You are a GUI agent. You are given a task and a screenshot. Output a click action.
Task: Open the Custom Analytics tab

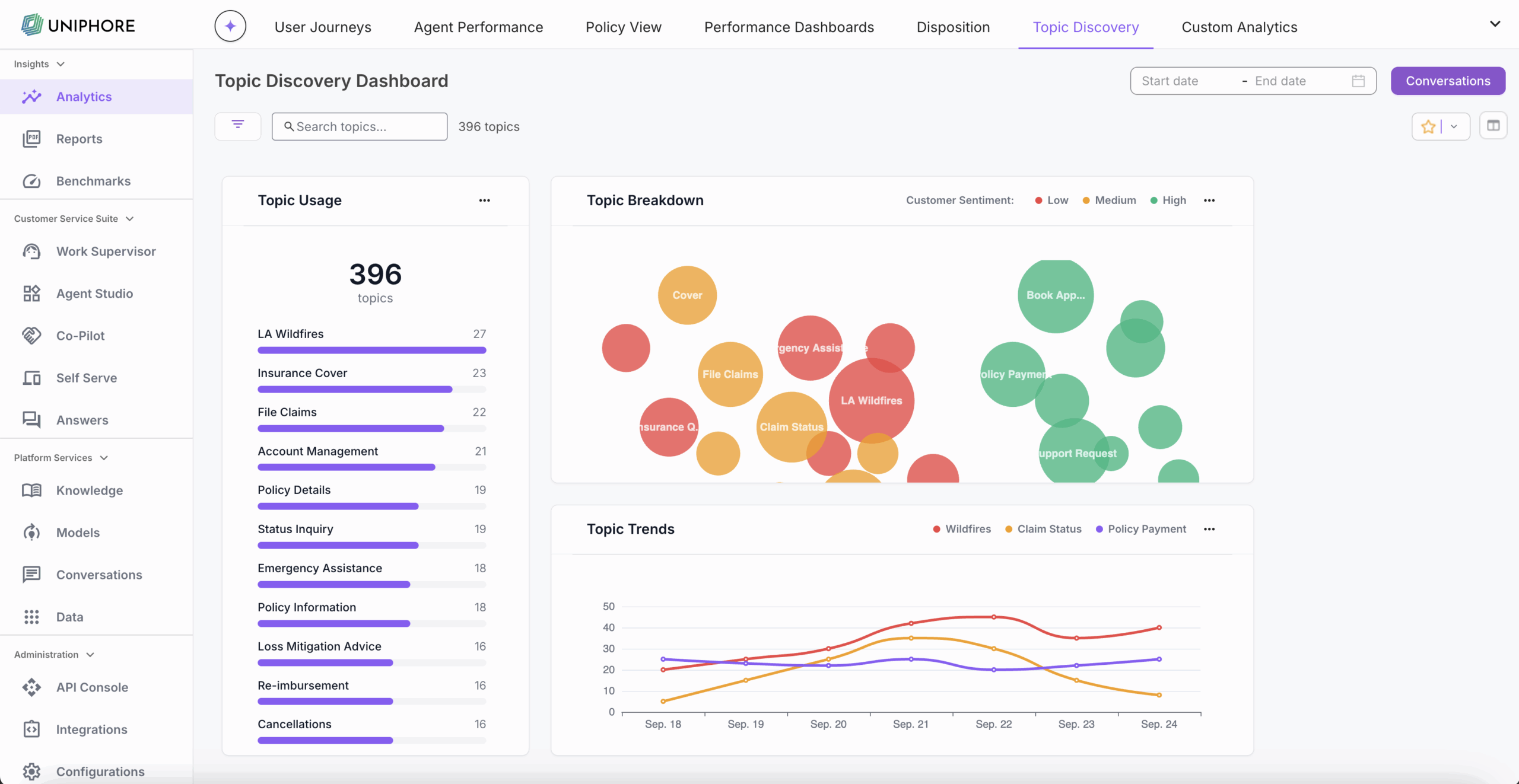click(x=1239, y=27)
